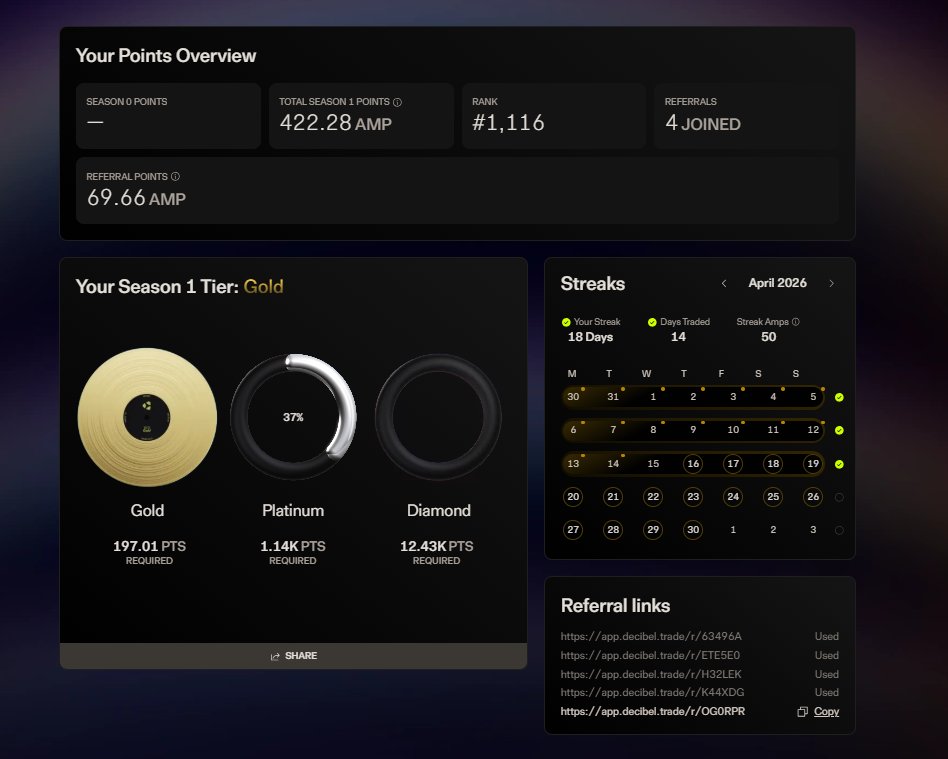Click empty circle for week of April 20
Screen dimensions: 948x759
click(x=839, y=497)
